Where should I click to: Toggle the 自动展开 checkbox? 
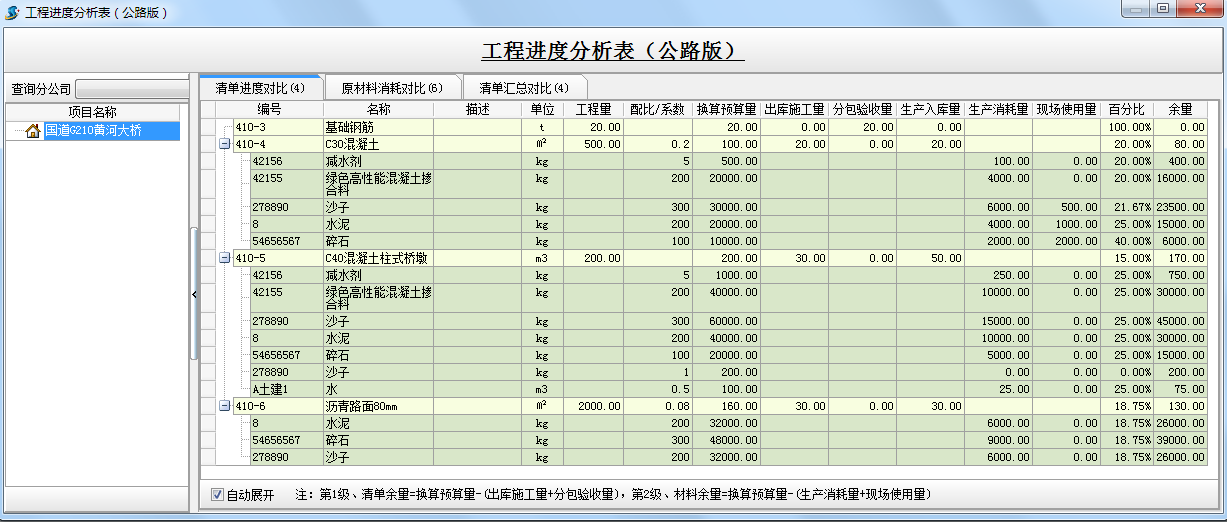[x=218, y=495]
